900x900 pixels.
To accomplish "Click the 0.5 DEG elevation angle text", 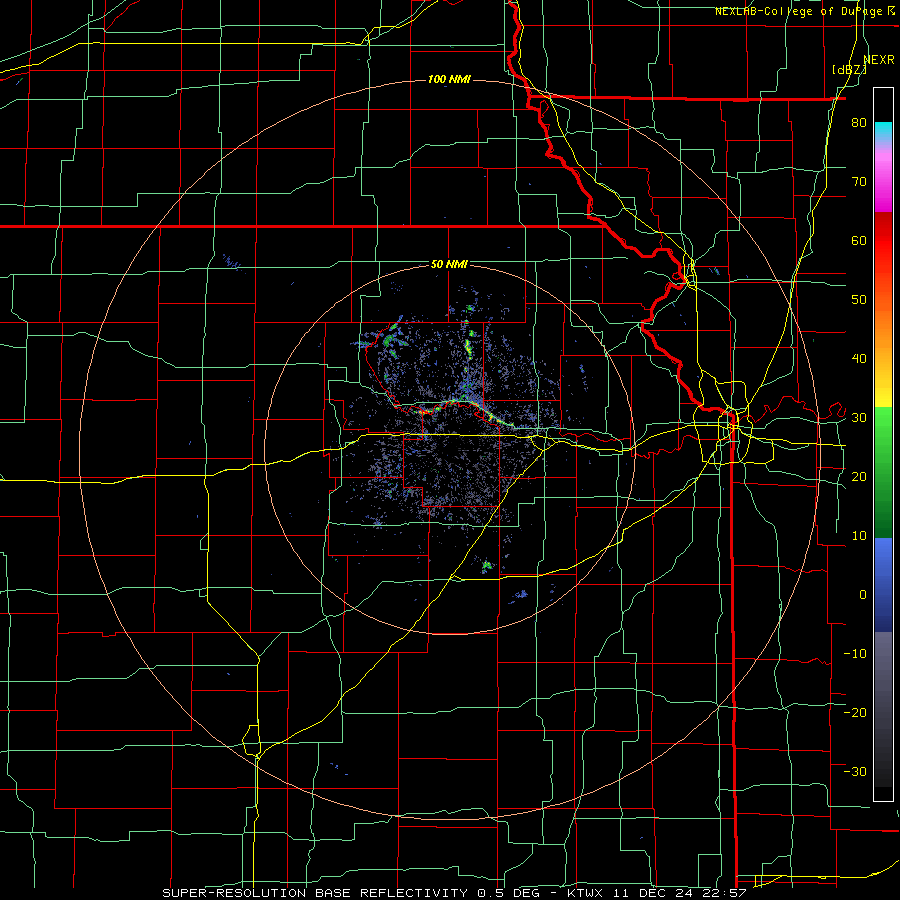I will click(x=509, y=893).
